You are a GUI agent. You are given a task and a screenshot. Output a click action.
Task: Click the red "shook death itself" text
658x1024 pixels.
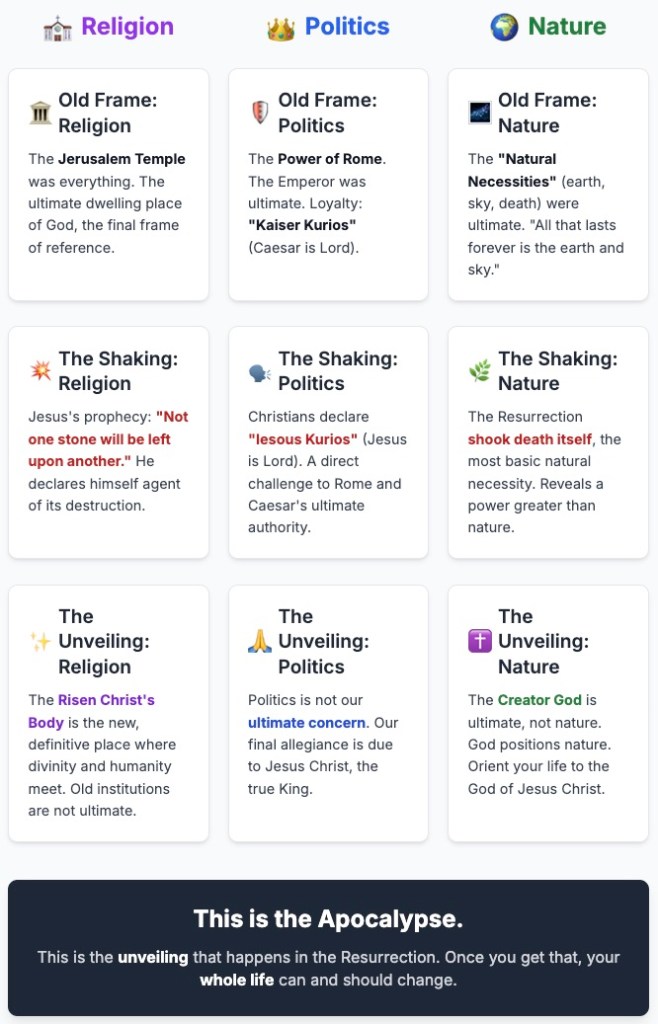531,439
